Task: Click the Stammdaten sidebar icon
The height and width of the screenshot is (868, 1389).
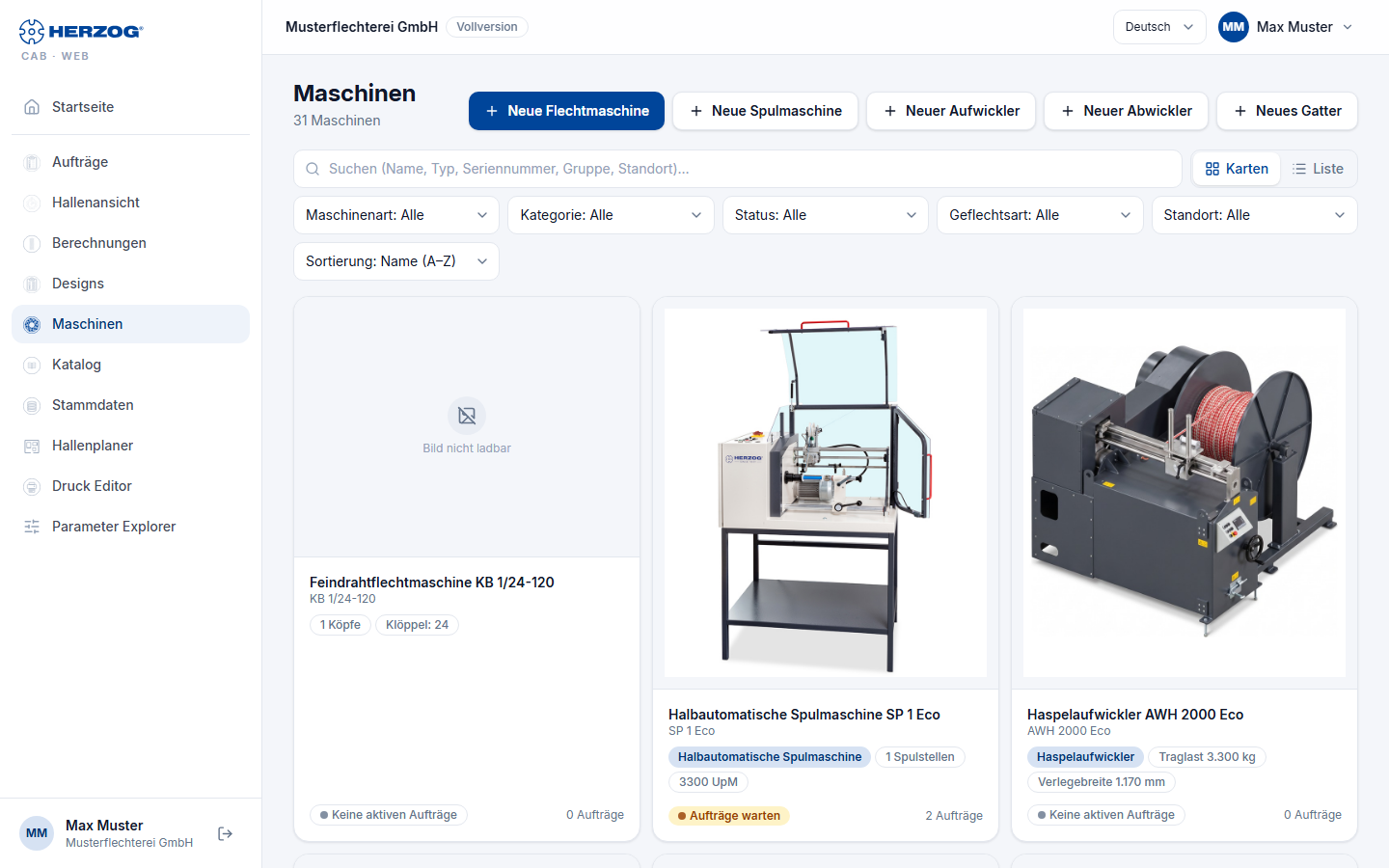Action: (32, 405)
